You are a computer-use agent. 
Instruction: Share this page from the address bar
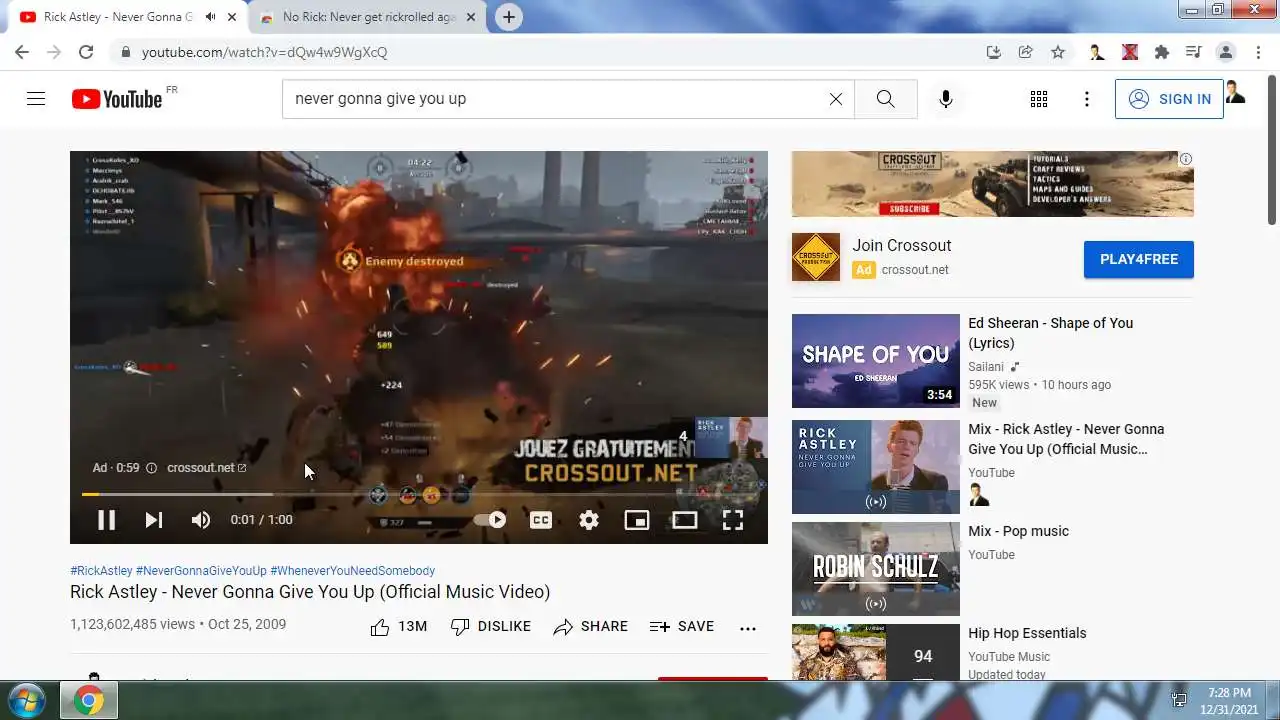[x=1026, y=52]
